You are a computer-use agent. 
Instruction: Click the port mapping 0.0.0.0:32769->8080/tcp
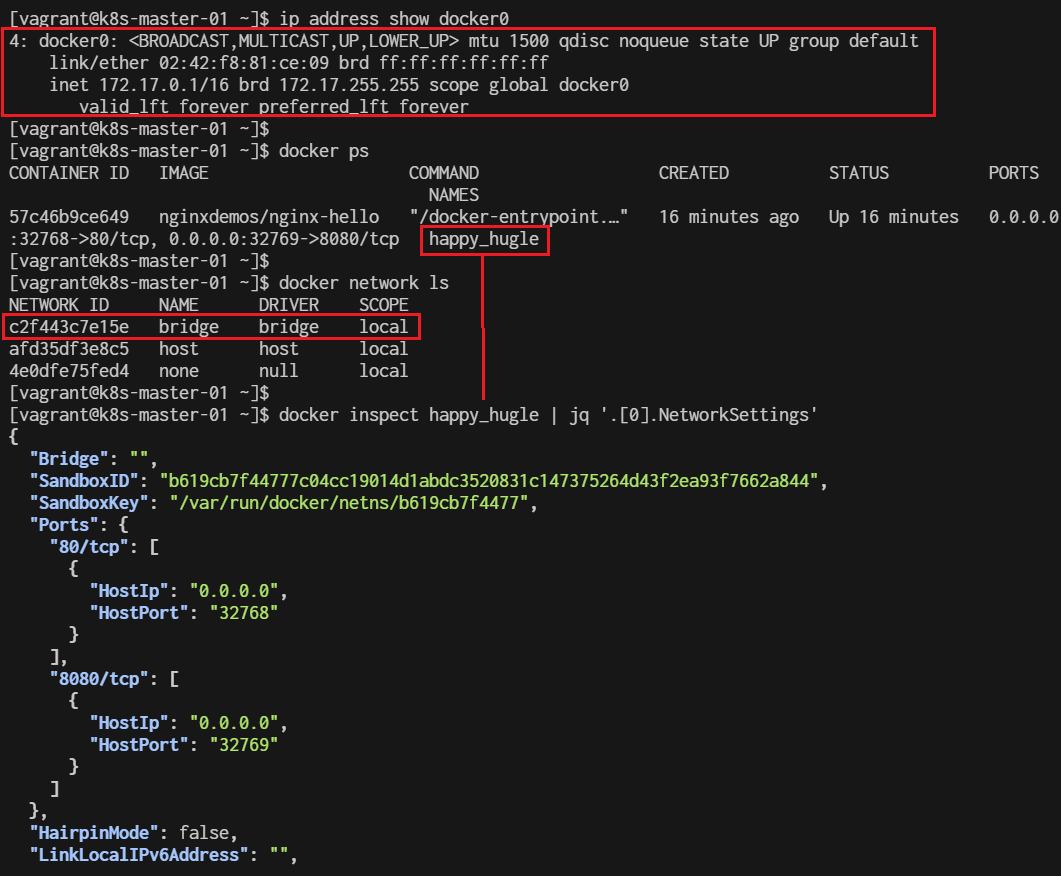(x=284, y=239)
